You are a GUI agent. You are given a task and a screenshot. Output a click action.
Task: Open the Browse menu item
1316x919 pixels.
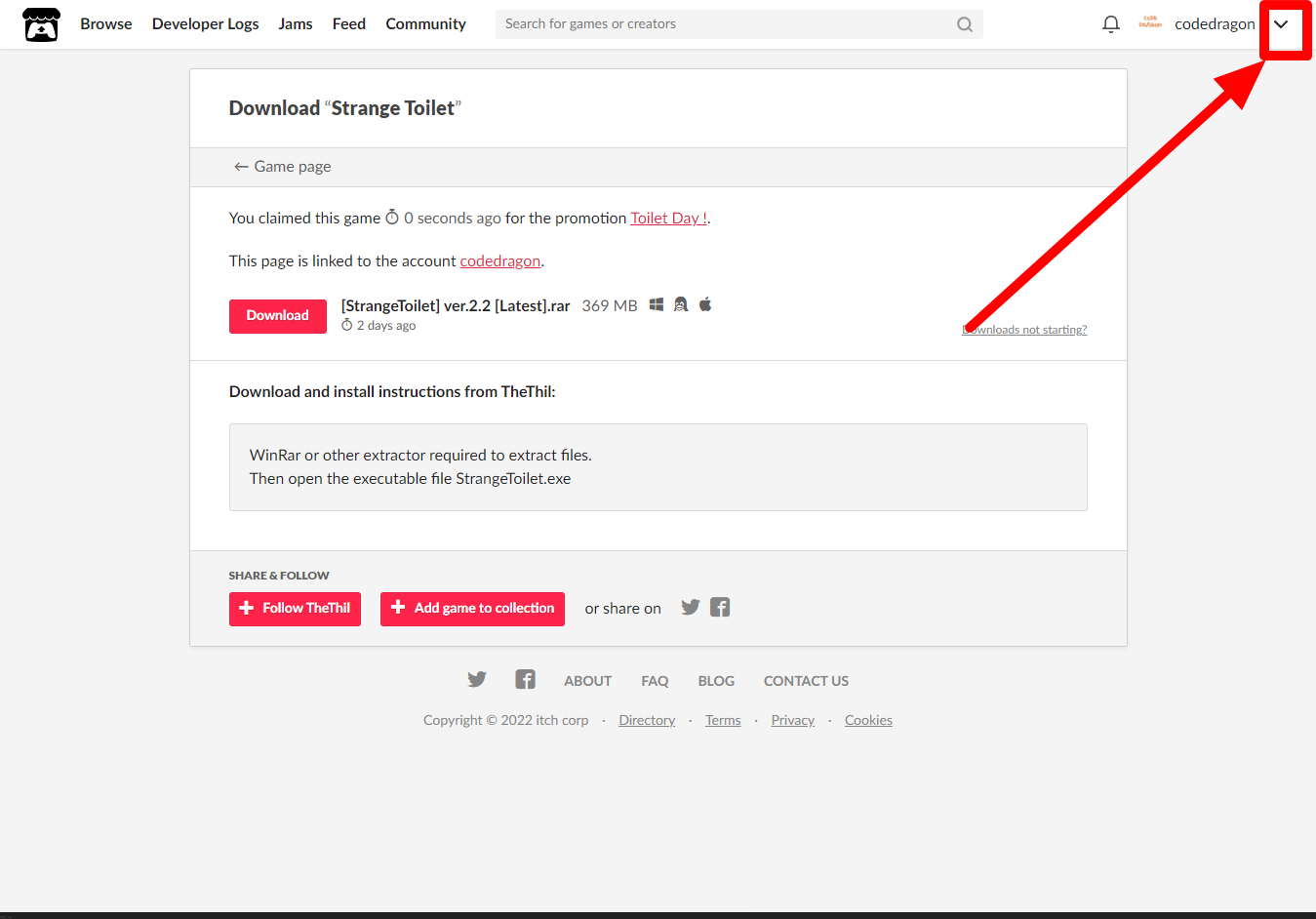(x=106, y=24)
